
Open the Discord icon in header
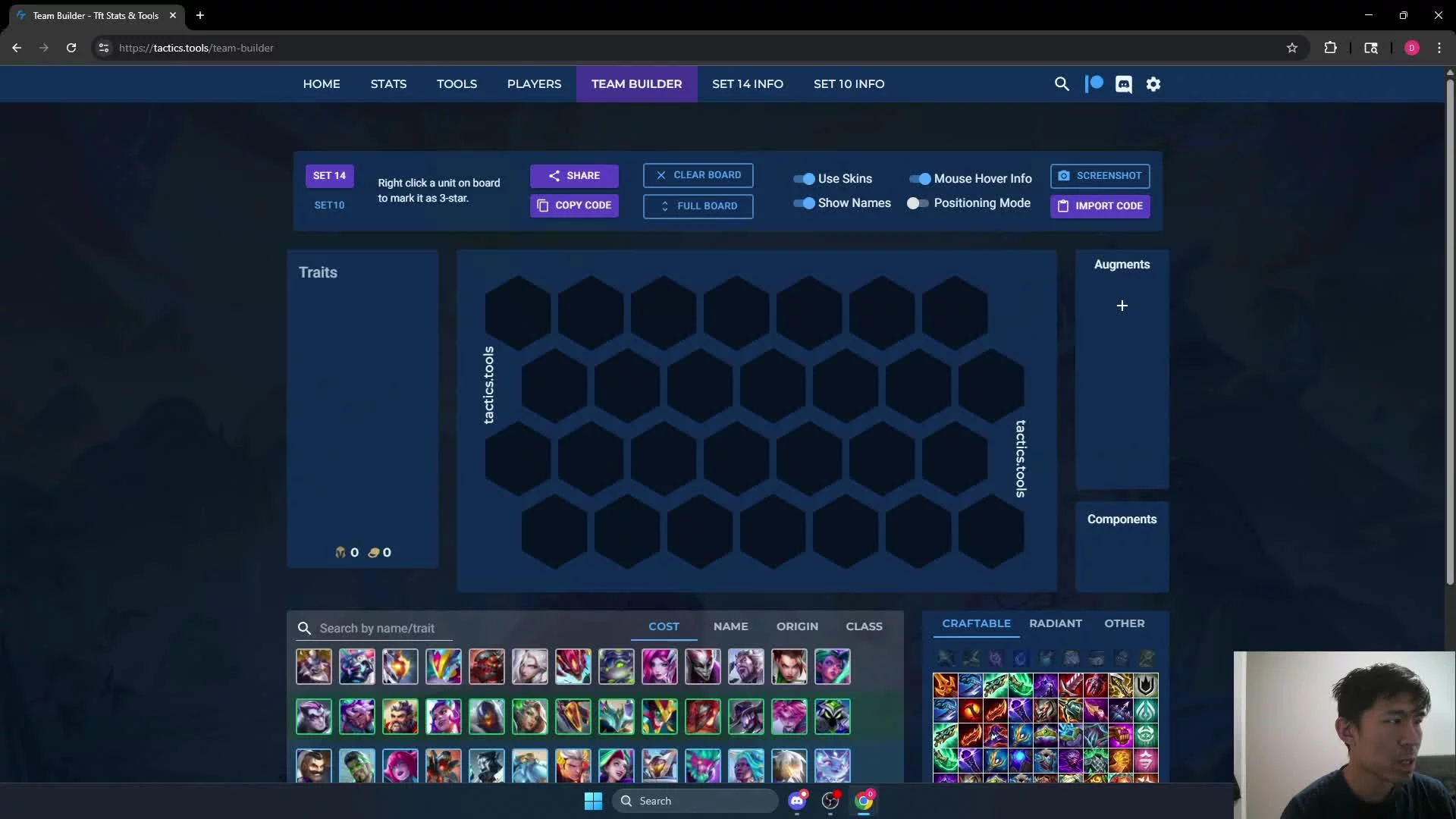coord(1124,84)
